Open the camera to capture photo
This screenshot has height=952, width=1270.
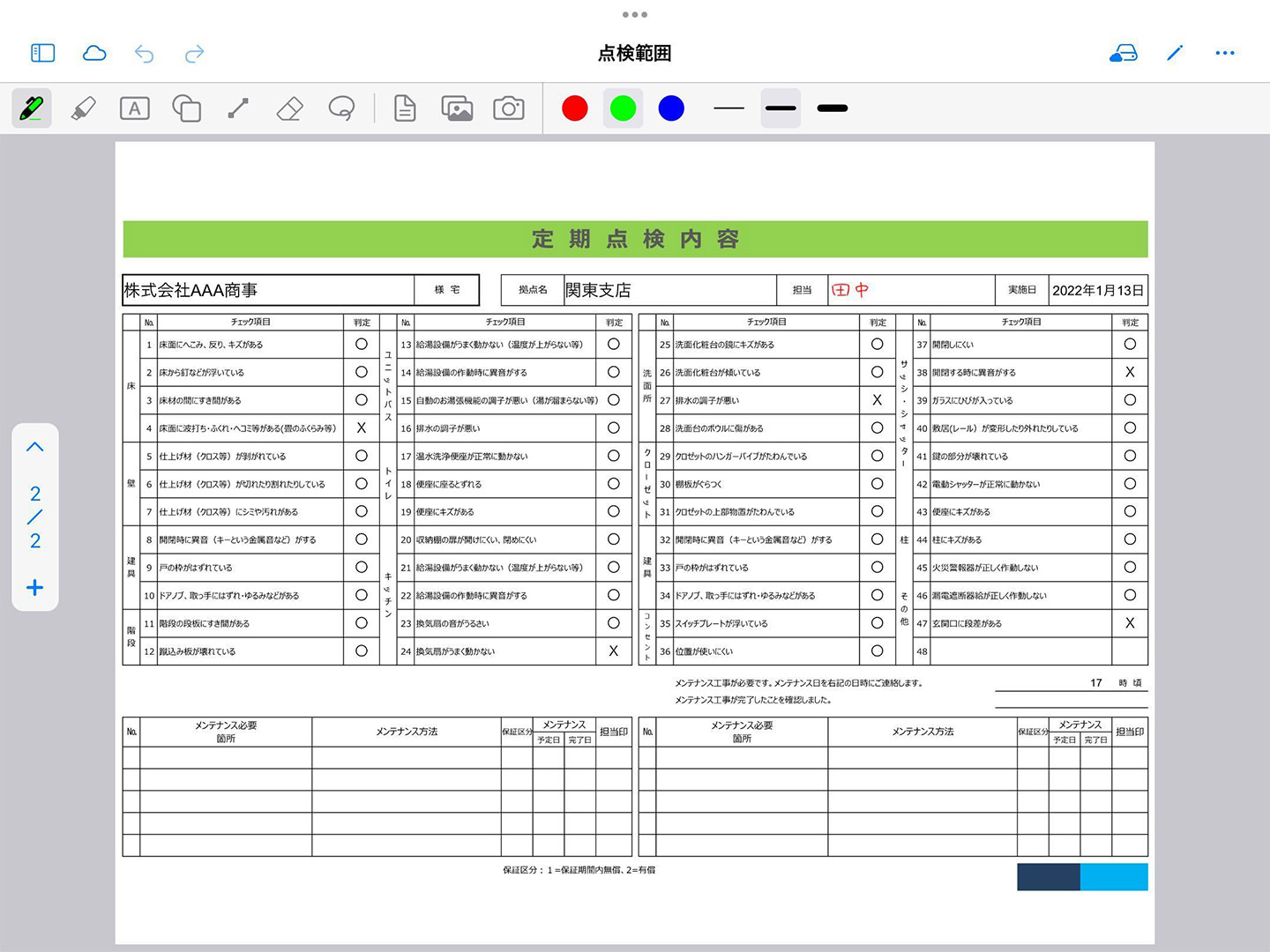[x=509, y=108]
